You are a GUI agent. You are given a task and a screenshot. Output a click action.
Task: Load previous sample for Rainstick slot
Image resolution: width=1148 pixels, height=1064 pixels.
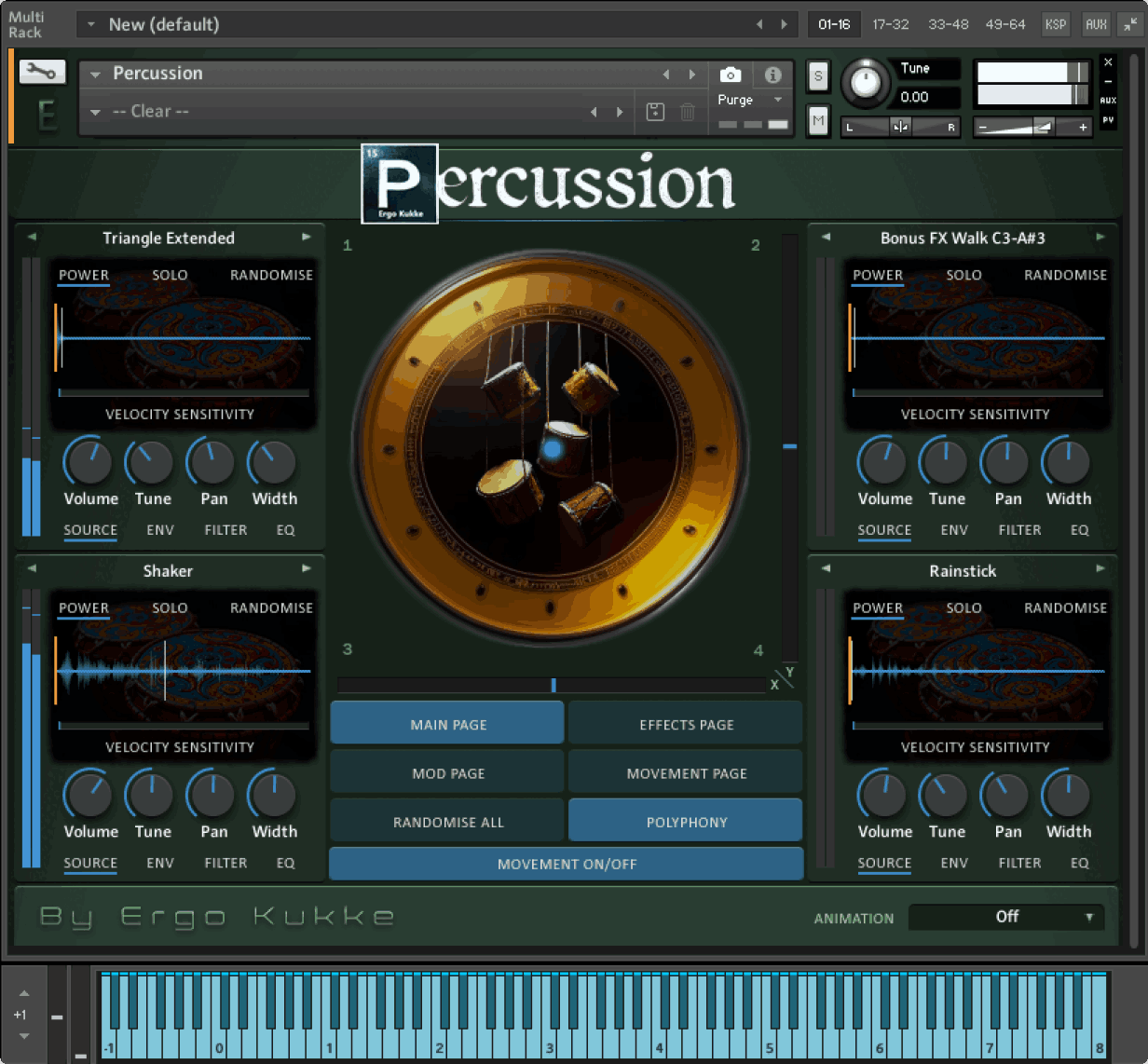tap(826, 568)
